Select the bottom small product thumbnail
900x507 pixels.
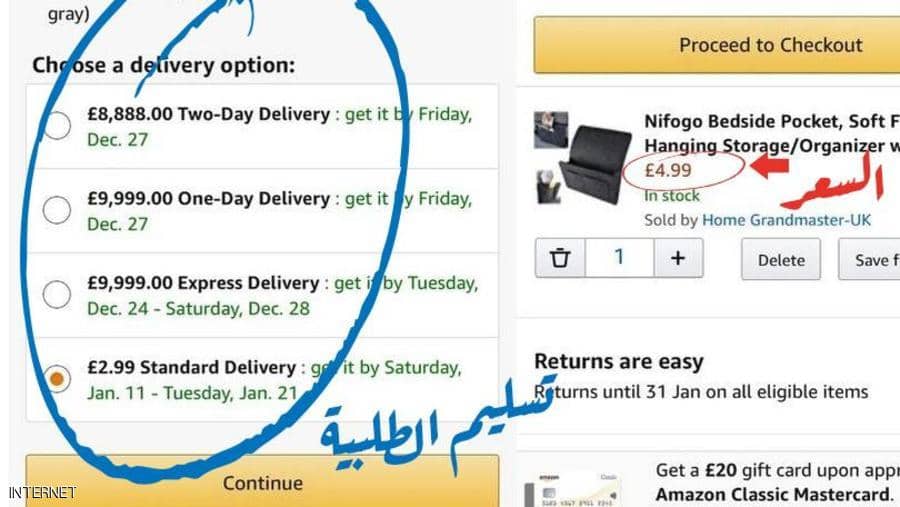[x=549, y=187]
